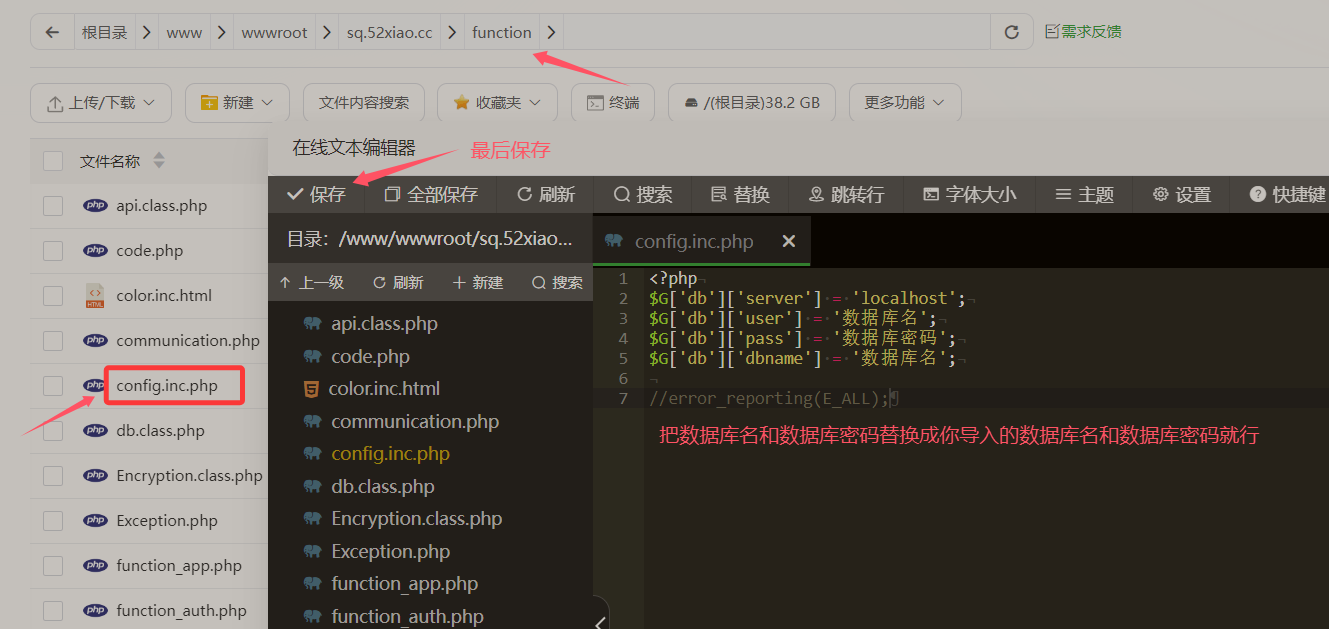Open the 搜索 search tool in editor toolbar
This screenshot has width=1329, height=629.
(643, 195)
